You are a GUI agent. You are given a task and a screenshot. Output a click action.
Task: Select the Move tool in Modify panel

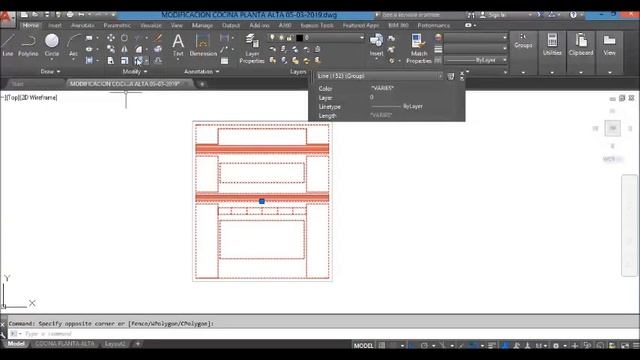(x=111, y=38)
